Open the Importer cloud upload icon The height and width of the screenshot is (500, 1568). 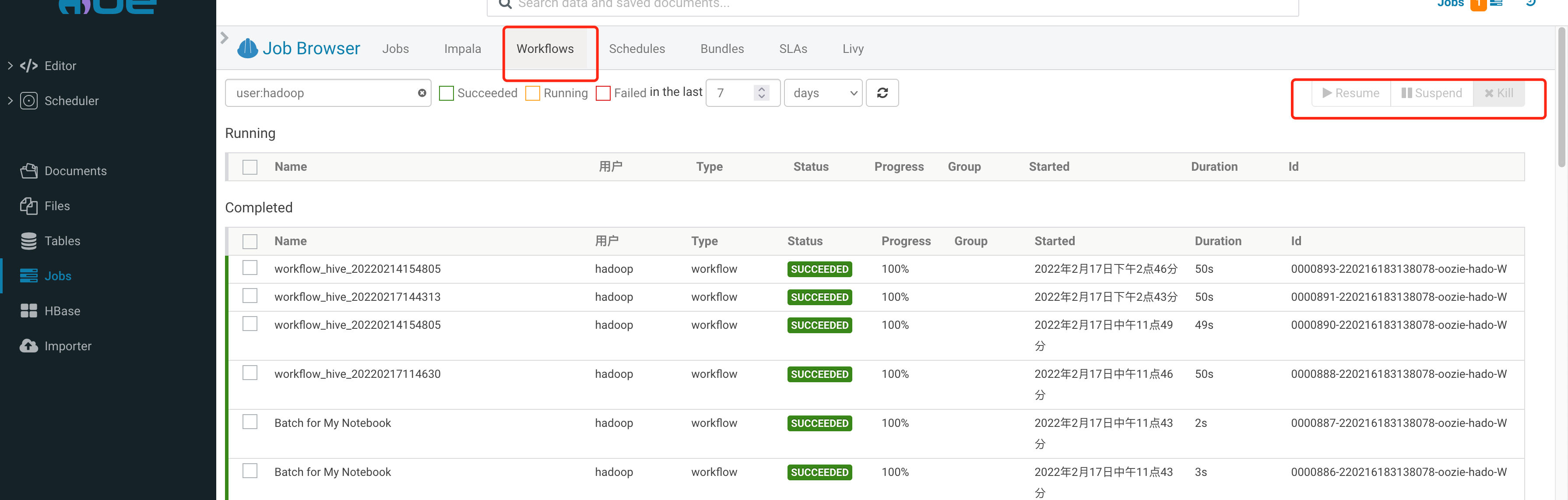pyautogui.click(x=28, y=345)
